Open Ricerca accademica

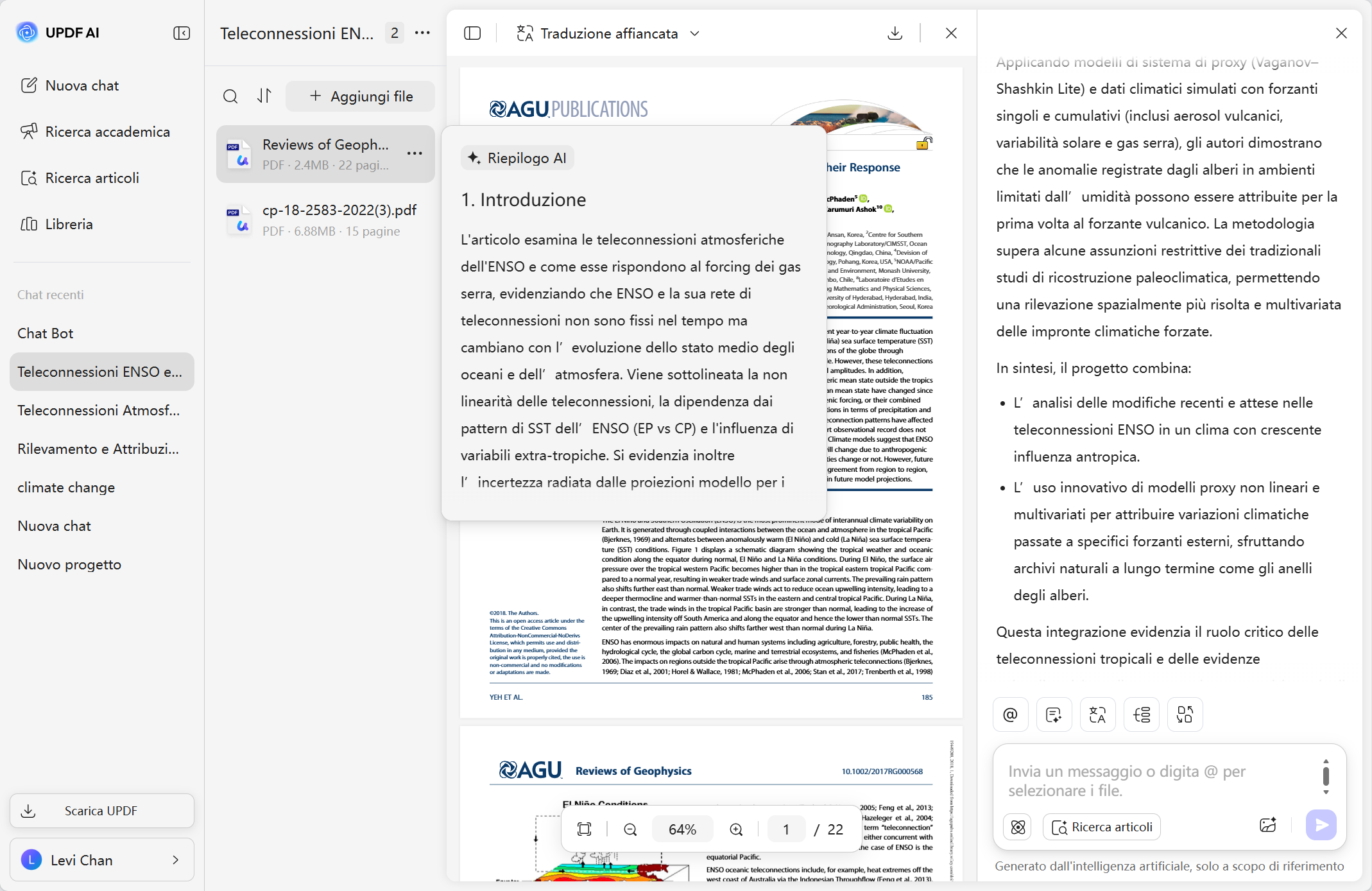(x=95, y=132)
